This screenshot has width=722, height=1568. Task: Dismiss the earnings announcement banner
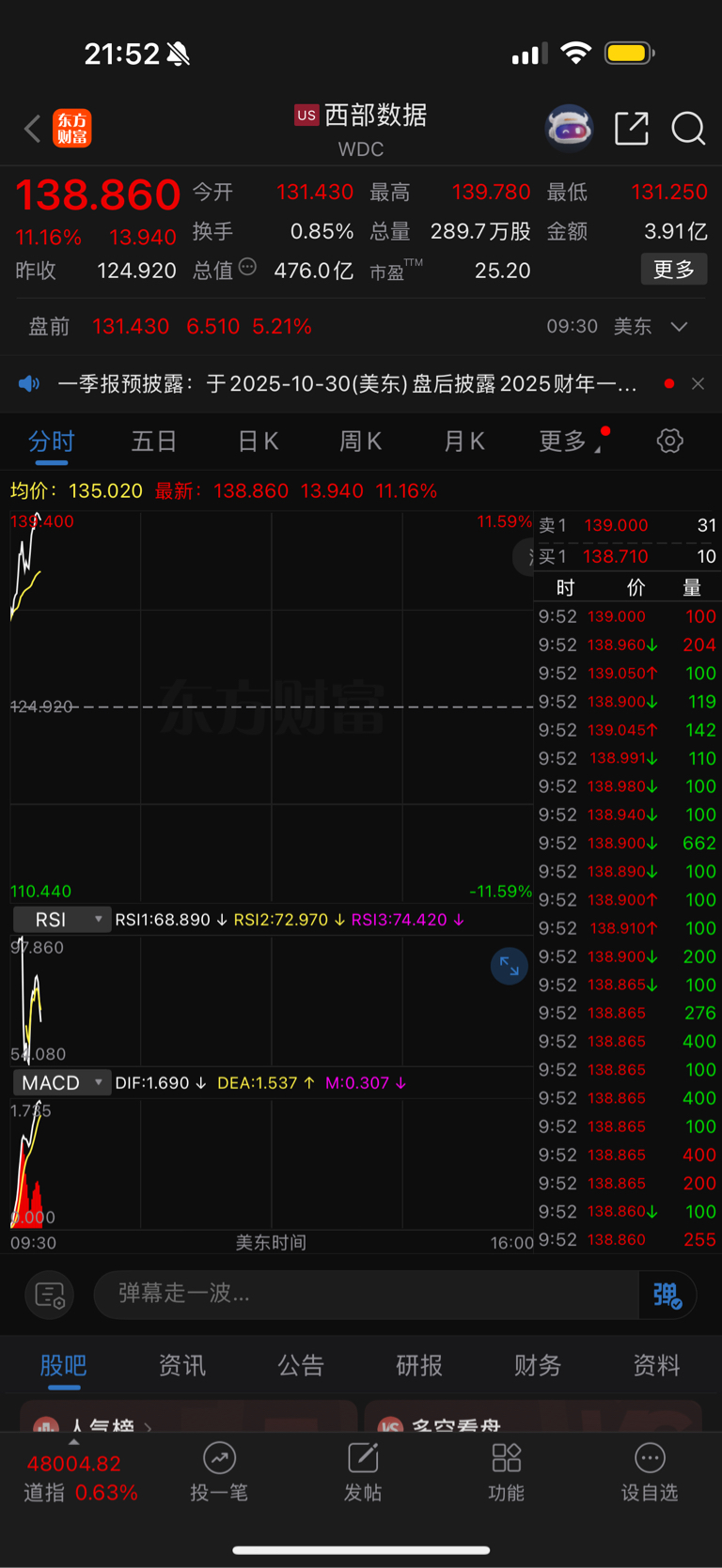pyautogui.click(x=698, y=383)
